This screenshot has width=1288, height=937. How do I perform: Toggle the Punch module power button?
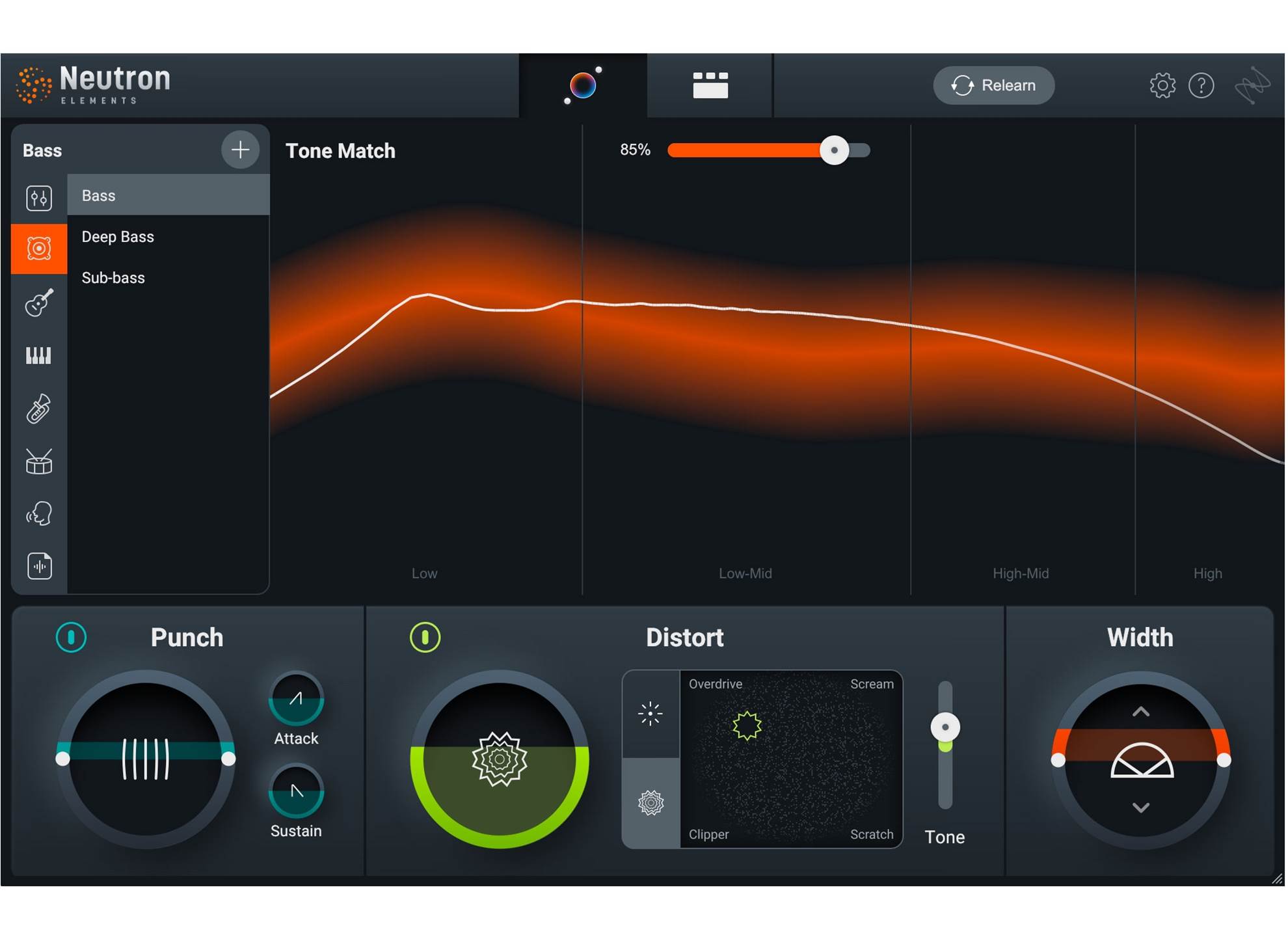click(71, 637)
